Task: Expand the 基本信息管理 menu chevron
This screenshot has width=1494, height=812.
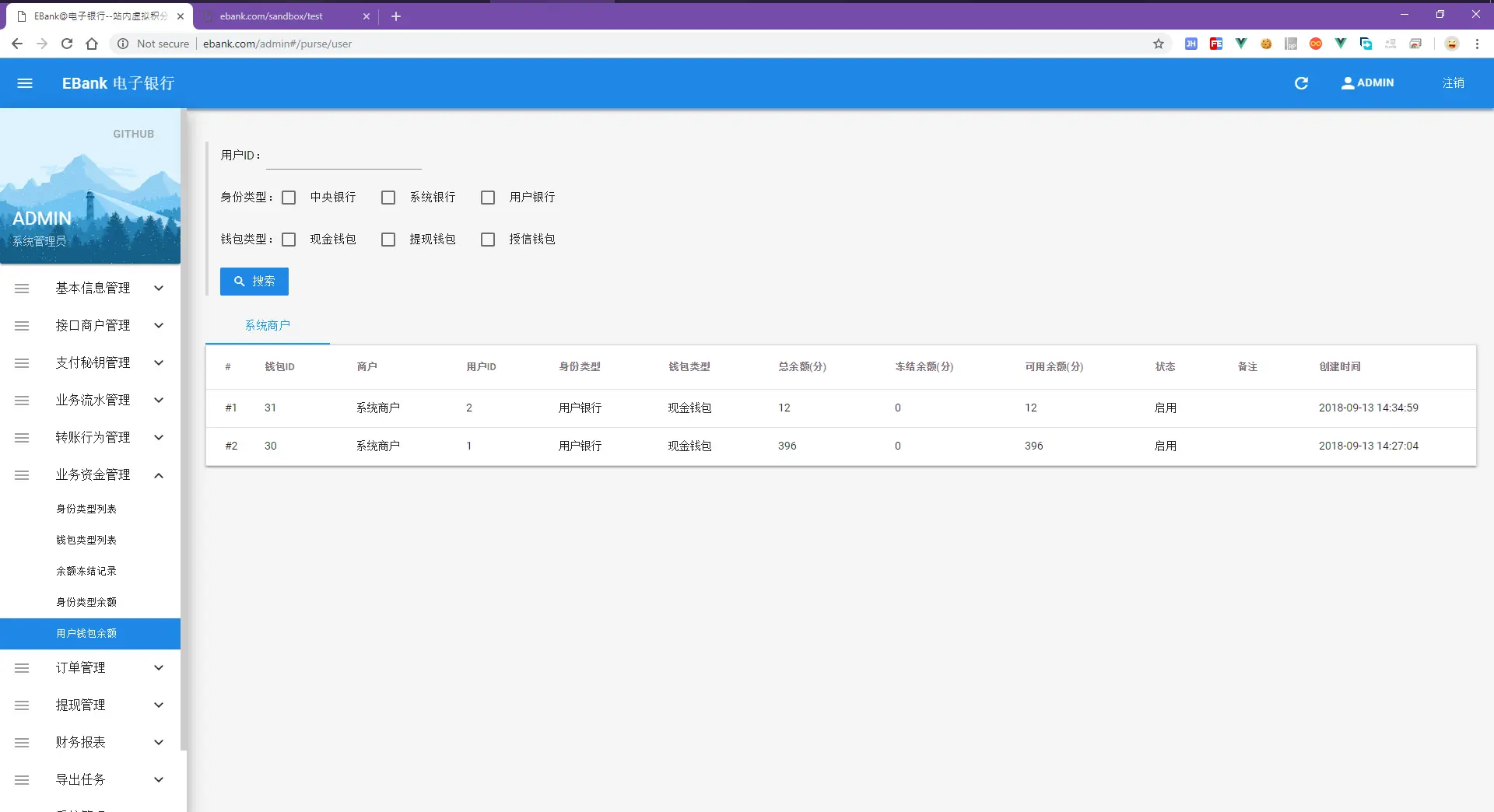Action: pyautogui.click(x=159, y=289)
